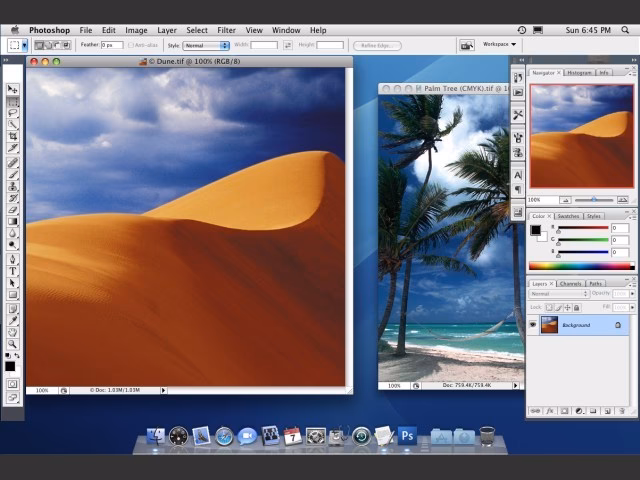Select the Type tool
The width and height of the screenshot is (640, 480).
point(13,270)
